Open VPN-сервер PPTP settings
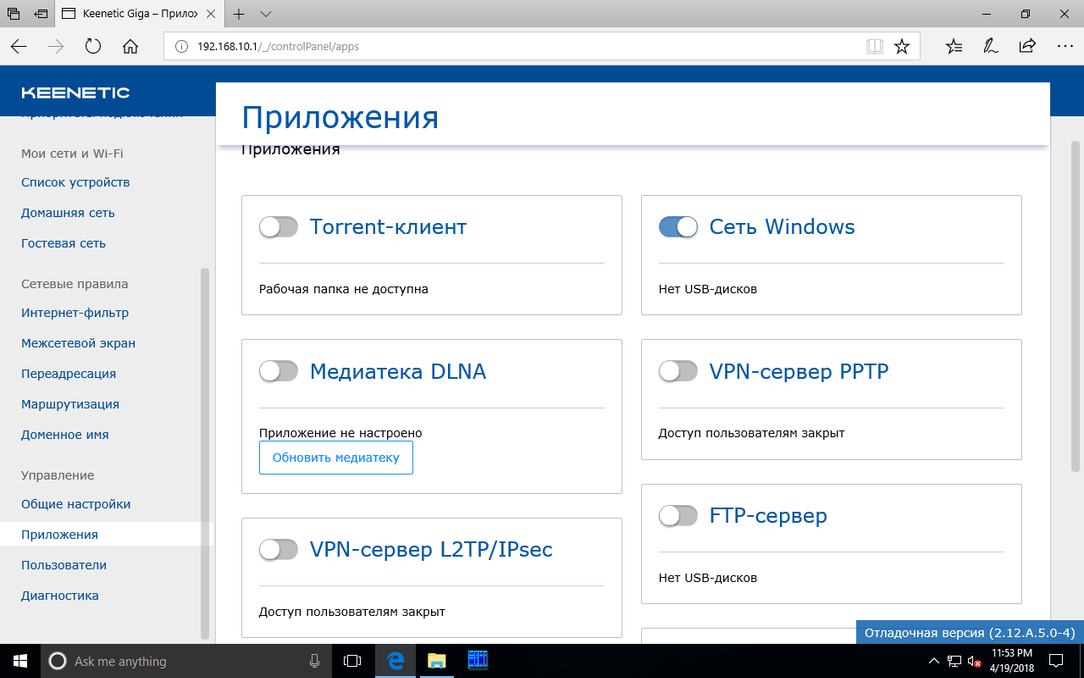Image resolution: width=1084 pixels, height=678 pixels. click(x=798, y=371)
